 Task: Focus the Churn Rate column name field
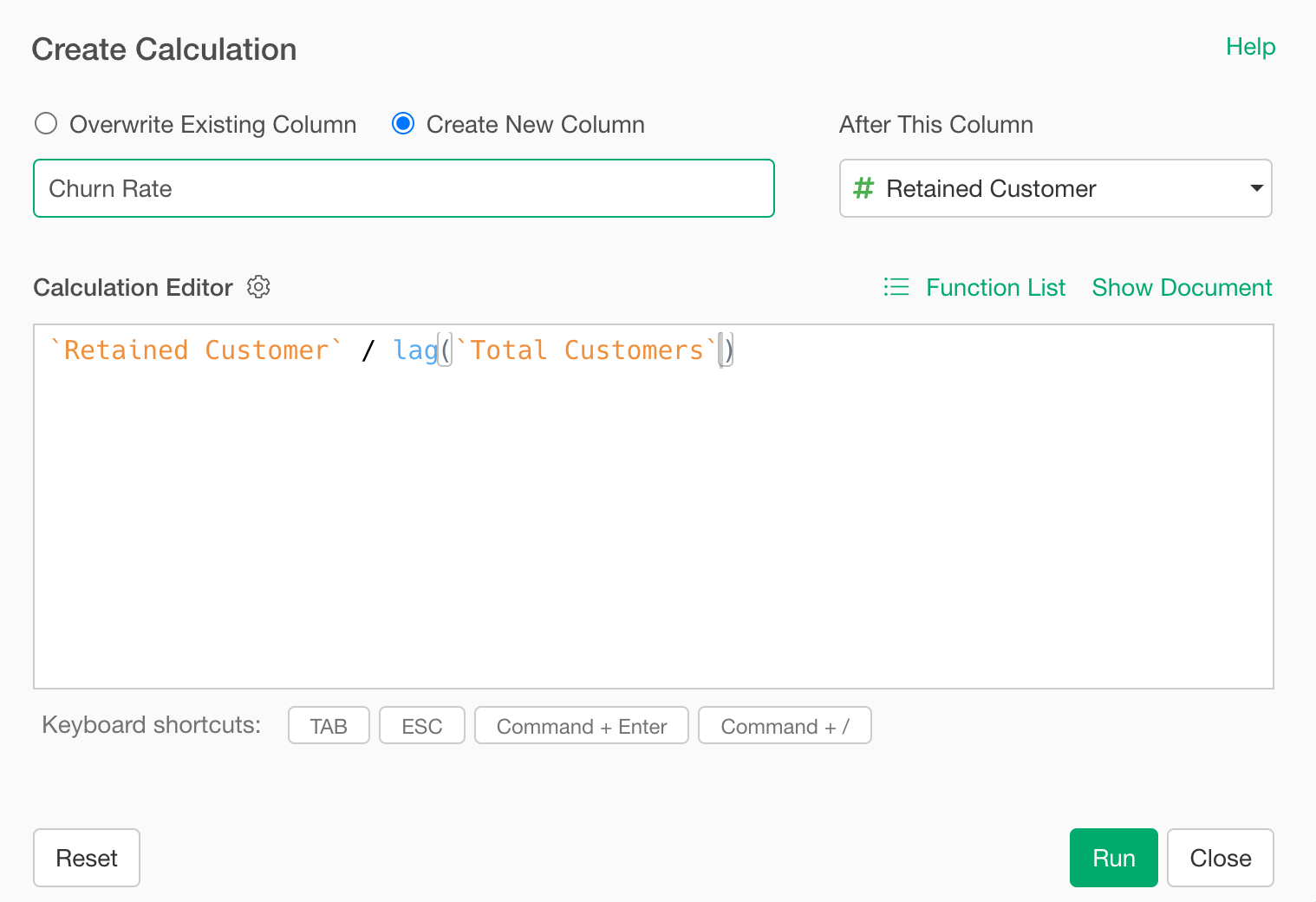pyautogui.click(x=403, y=188)
